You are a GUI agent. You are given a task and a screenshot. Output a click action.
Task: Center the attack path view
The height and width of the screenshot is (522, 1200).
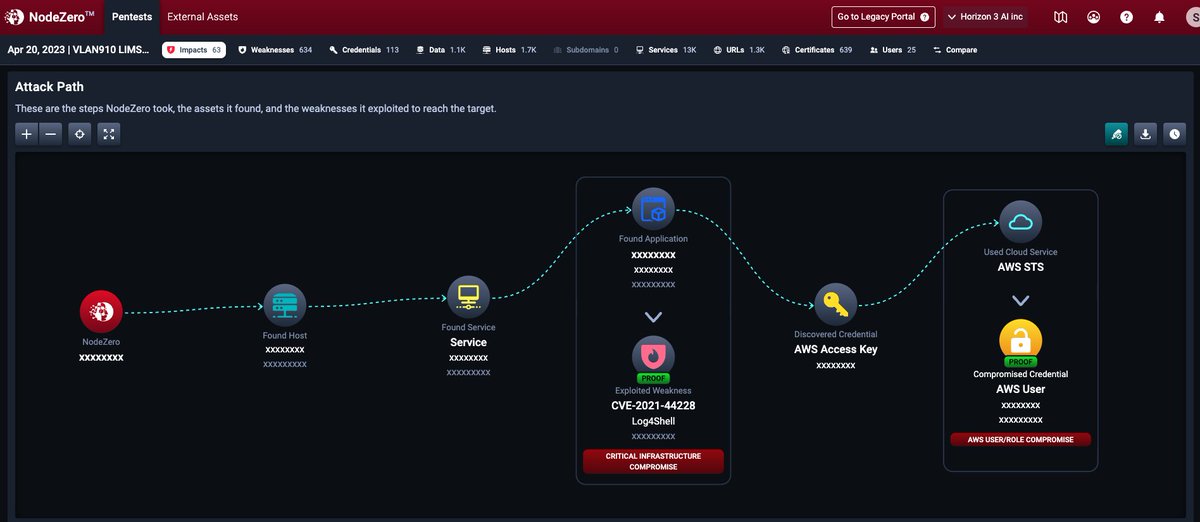pyautogui.click(x=80, y=134)
